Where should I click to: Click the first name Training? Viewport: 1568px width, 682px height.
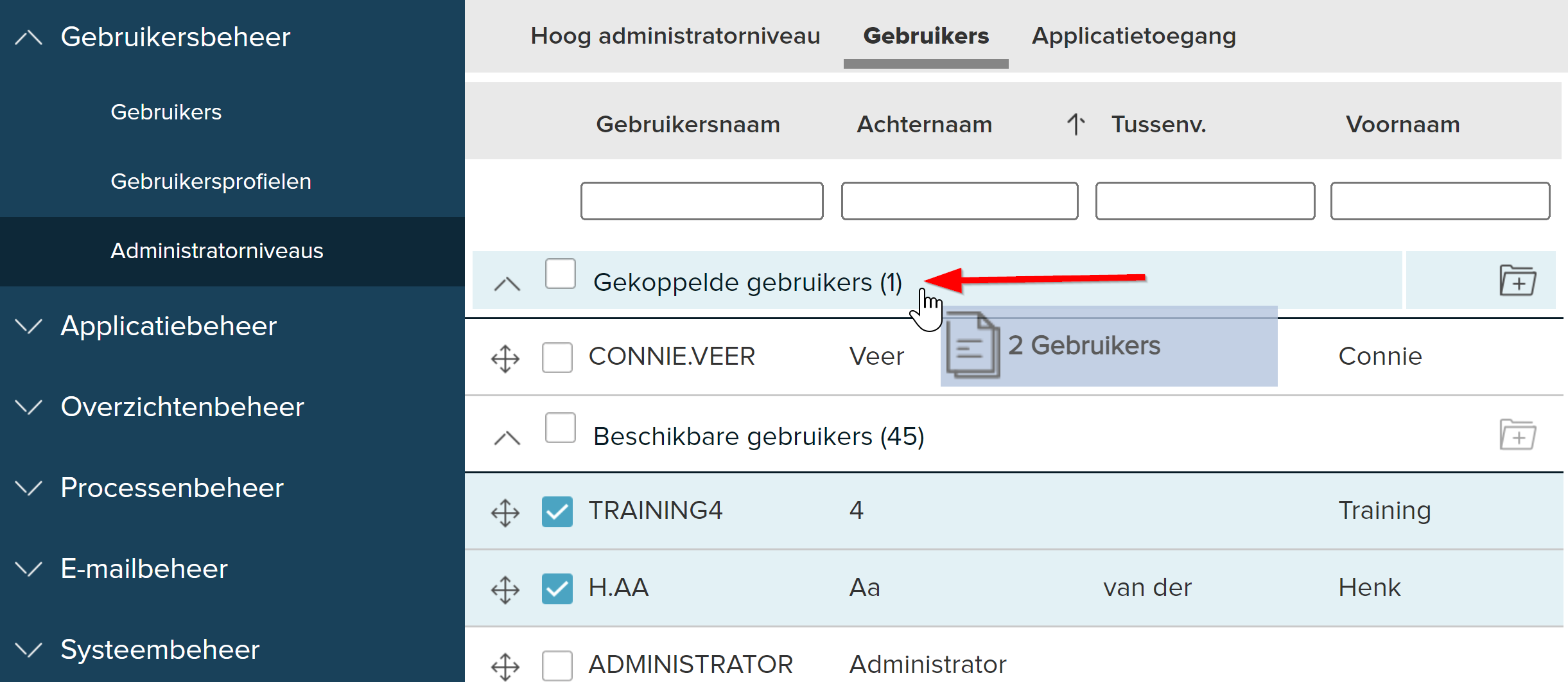tap(1385, 511)
